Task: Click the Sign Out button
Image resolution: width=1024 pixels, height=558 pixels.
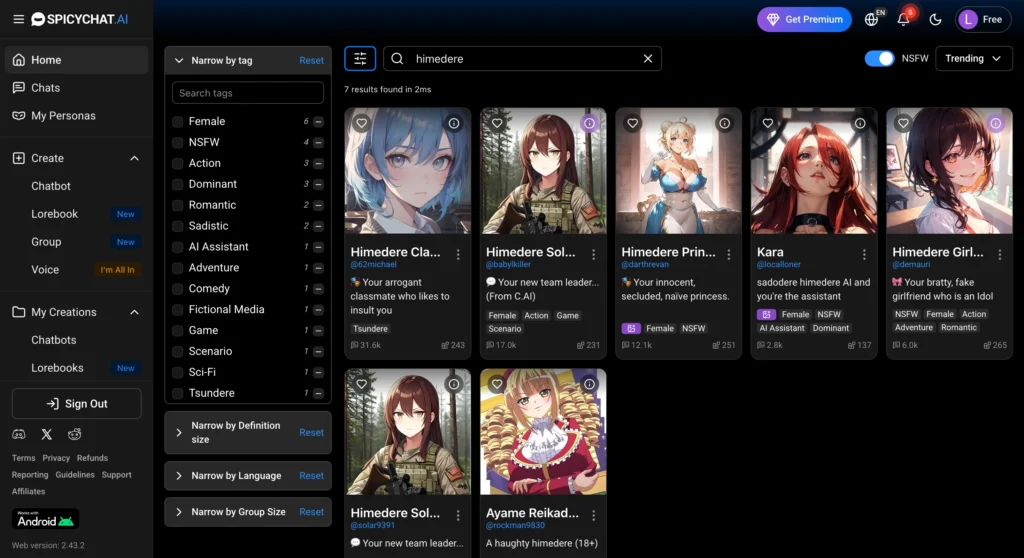Action: (76, 404)
